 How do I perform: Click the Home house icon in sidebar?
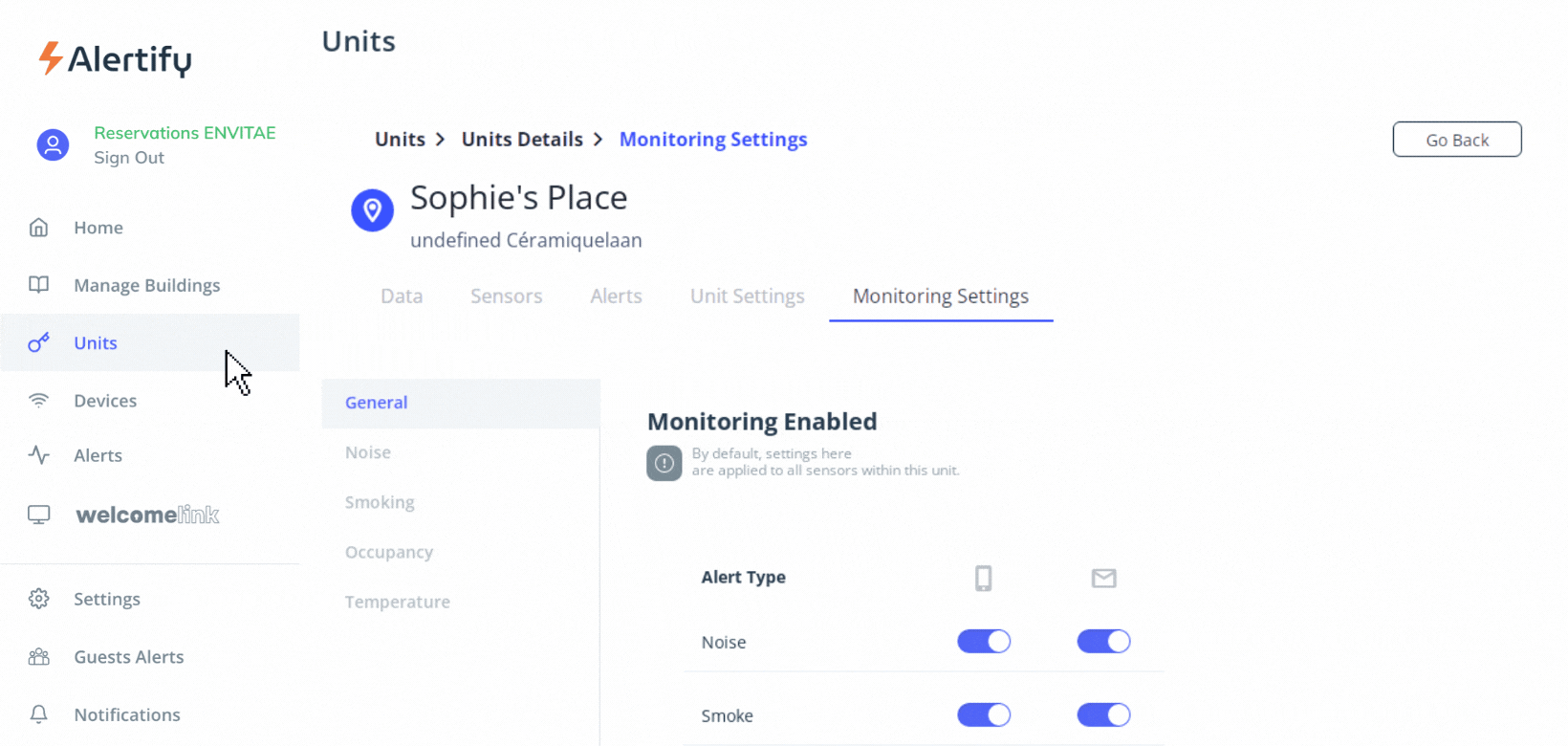click(x=38, y=228)
